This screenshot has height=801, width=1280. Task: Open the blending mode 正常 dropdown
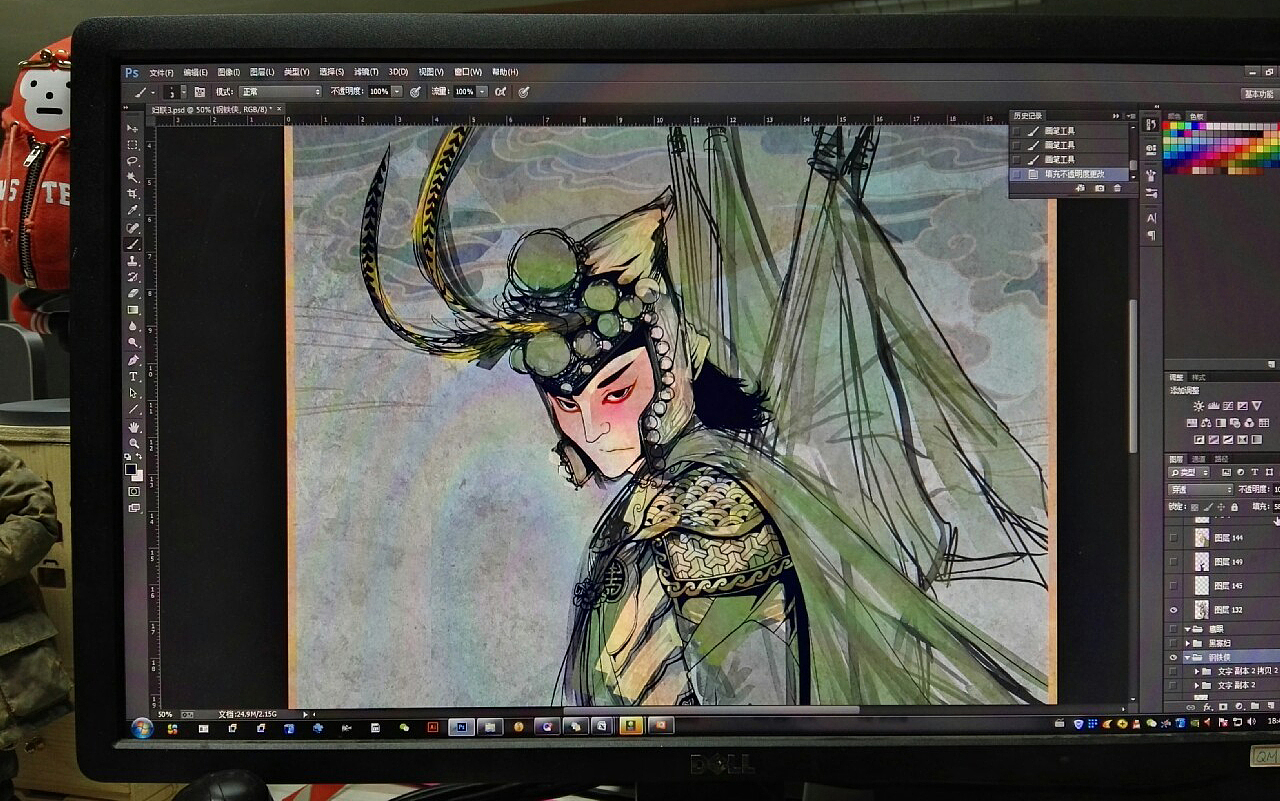point(279,92)
